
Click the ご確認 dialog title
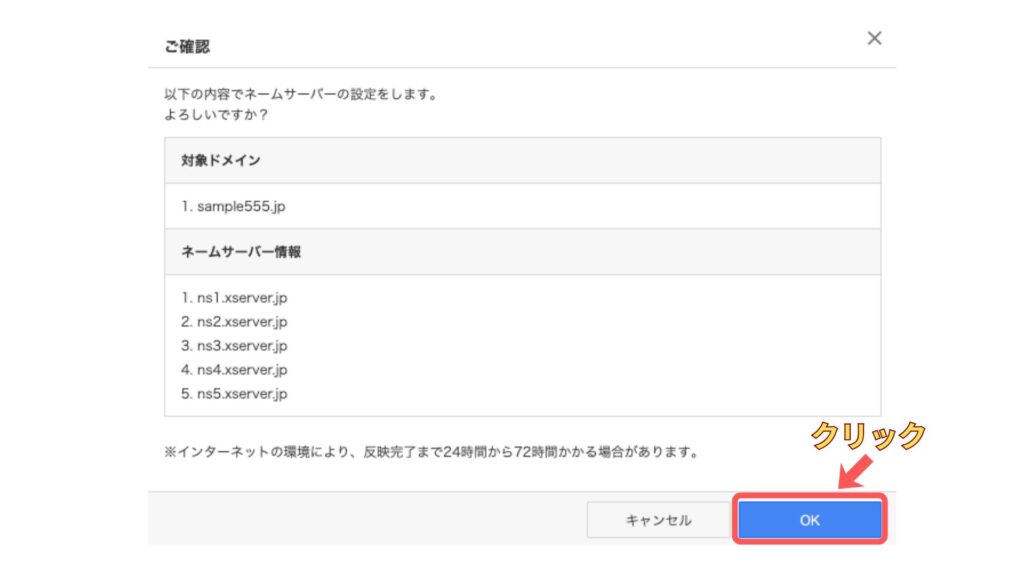click(x=187, y=46)
